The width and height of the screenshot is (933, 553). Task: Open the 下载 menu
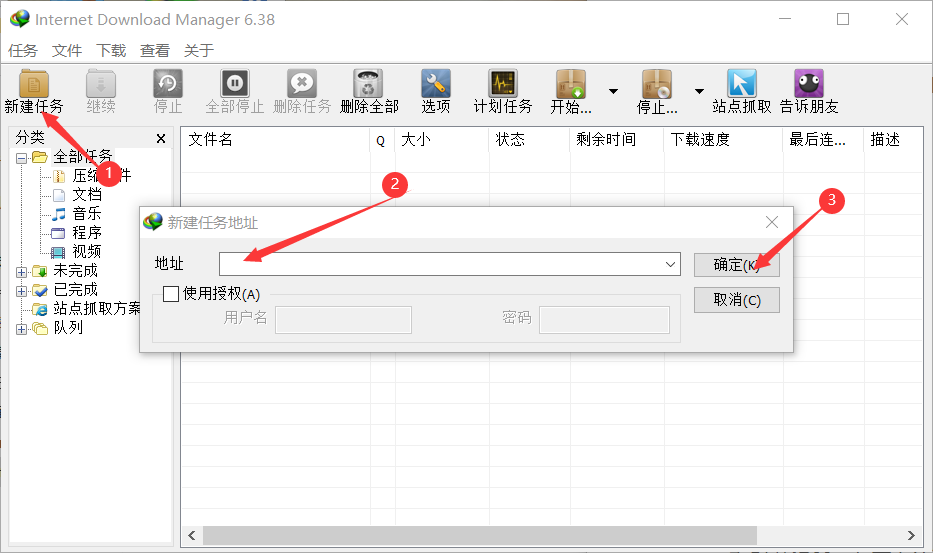[x=111, y=51]
